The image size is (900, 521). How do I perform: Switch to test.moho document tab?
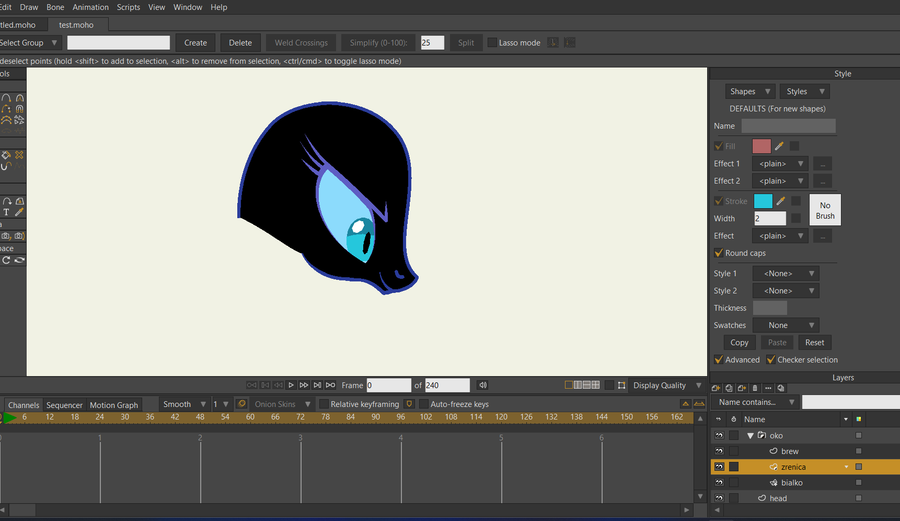tap(76, 25)
